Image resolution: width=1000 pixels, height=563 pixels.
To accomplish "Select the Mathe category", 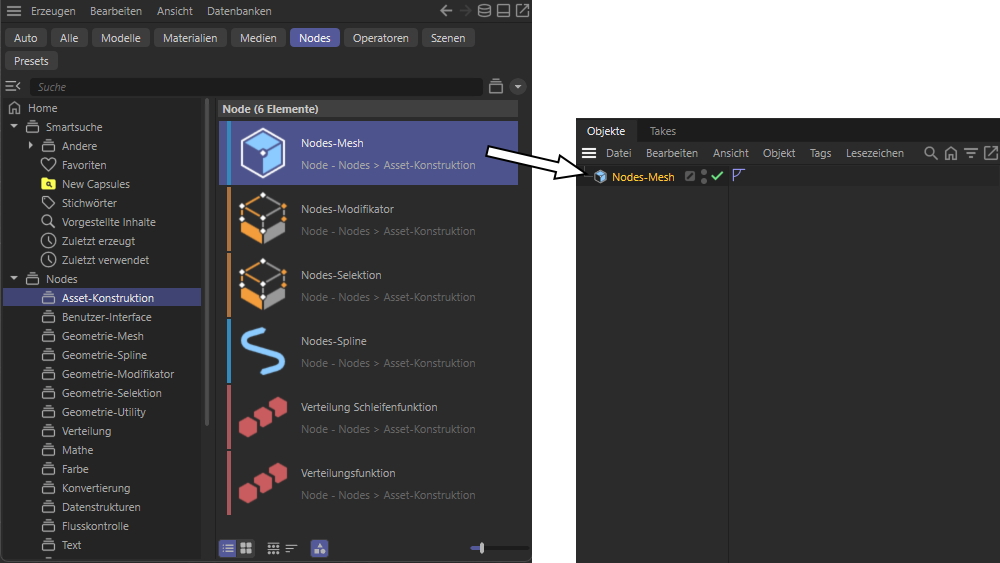I will [77, 450].
